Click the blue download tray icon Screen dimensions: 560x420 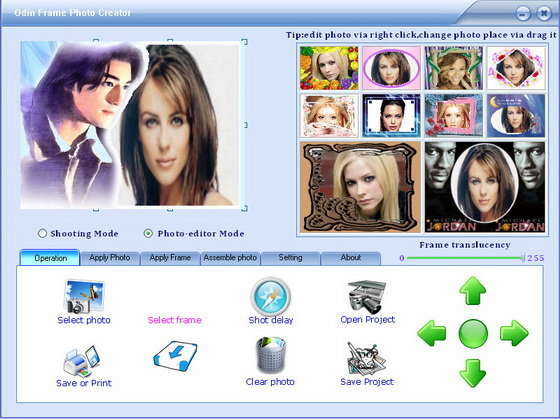pyautogui.click(x=175, y=356)
